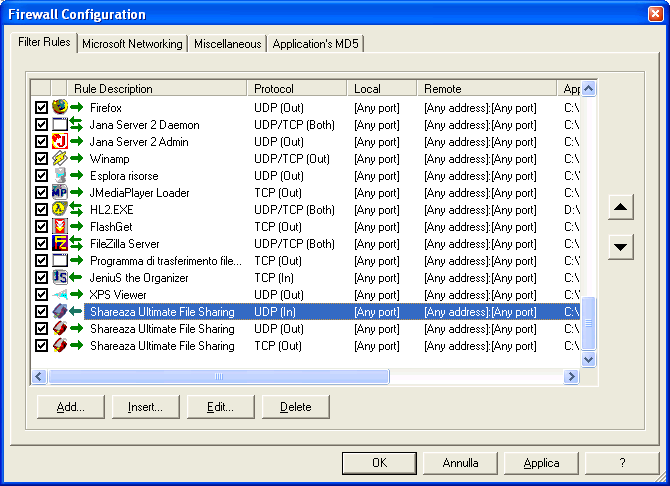Click the bidirectional arrows for FileZilla Server
This screenshot has height=486, width=670.
(76, 243)
